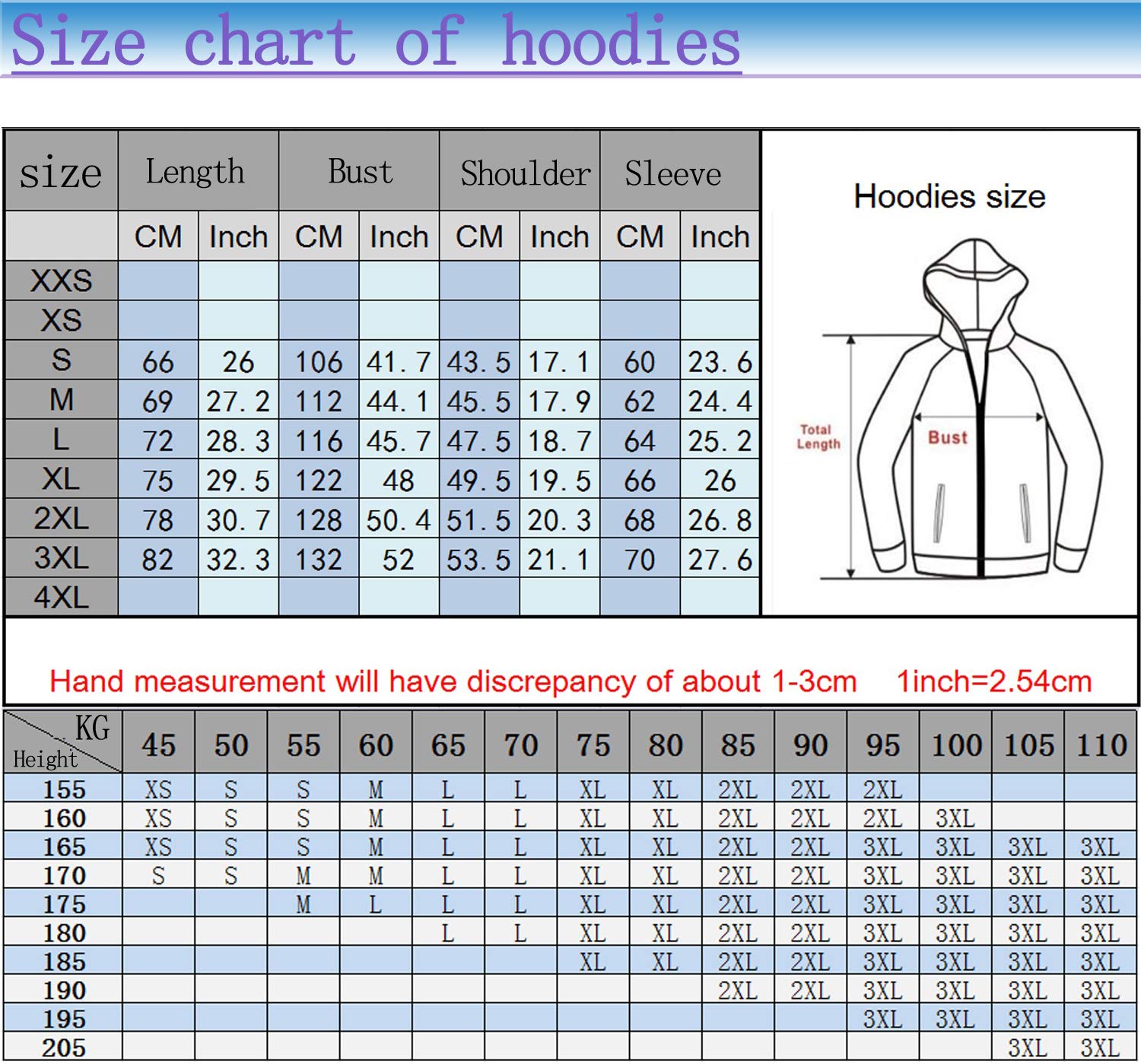The width and height of the screenshot is (1141, 1064).
Task: Click the "24.4" sleeve inch value
Action: [720, 401]
